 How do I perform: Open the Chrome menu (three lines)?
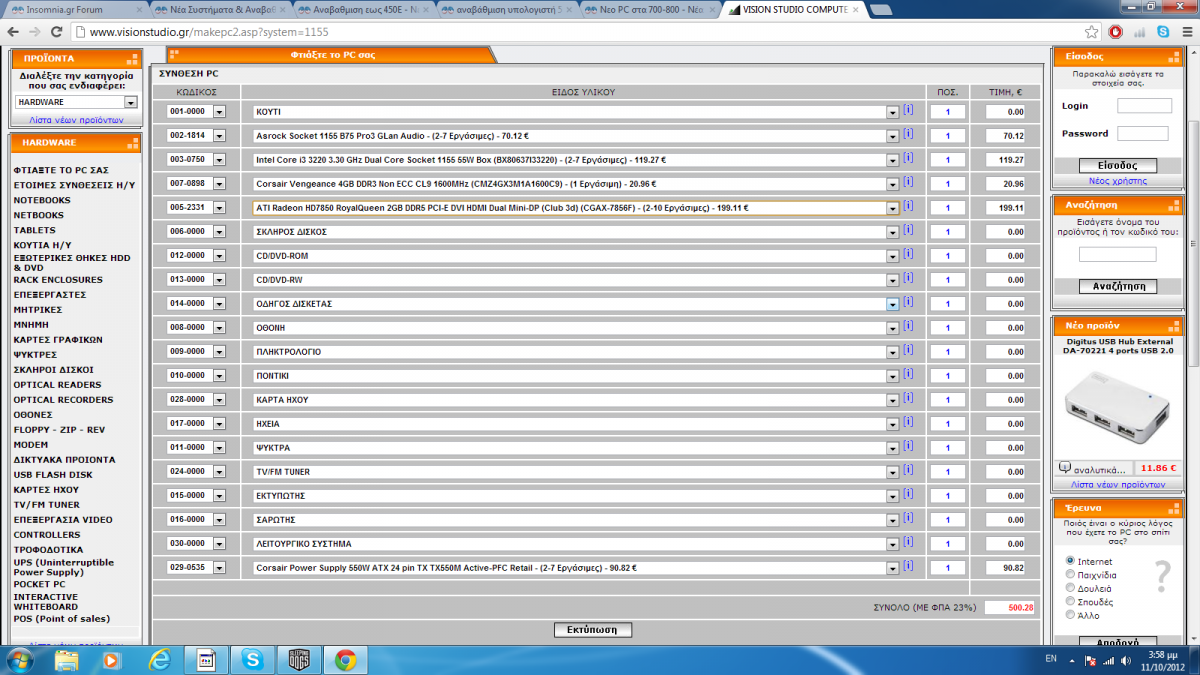click(x=1186, y=32)
